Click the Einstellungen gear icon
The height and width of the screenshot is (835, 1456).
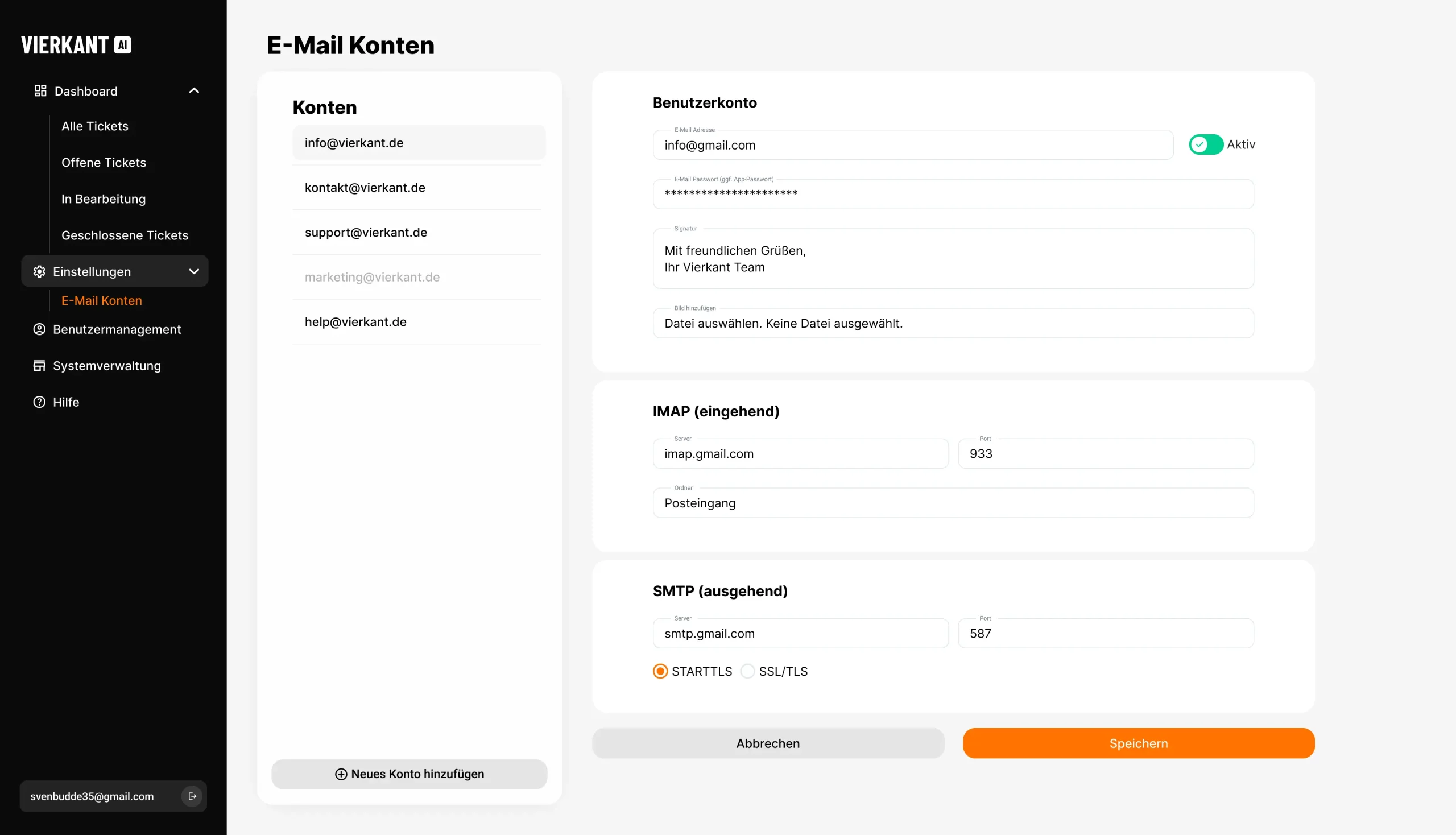39,271
